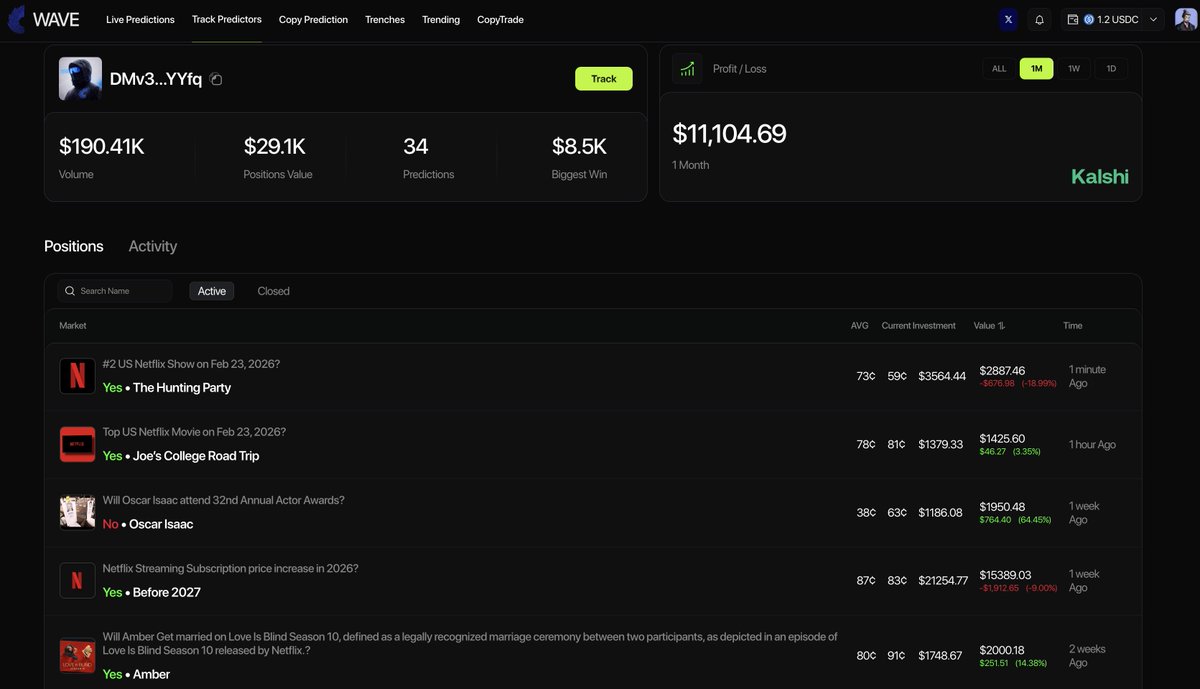Click the green Track button
Viewport: 1200px width, 689px height.
[604, 78]
